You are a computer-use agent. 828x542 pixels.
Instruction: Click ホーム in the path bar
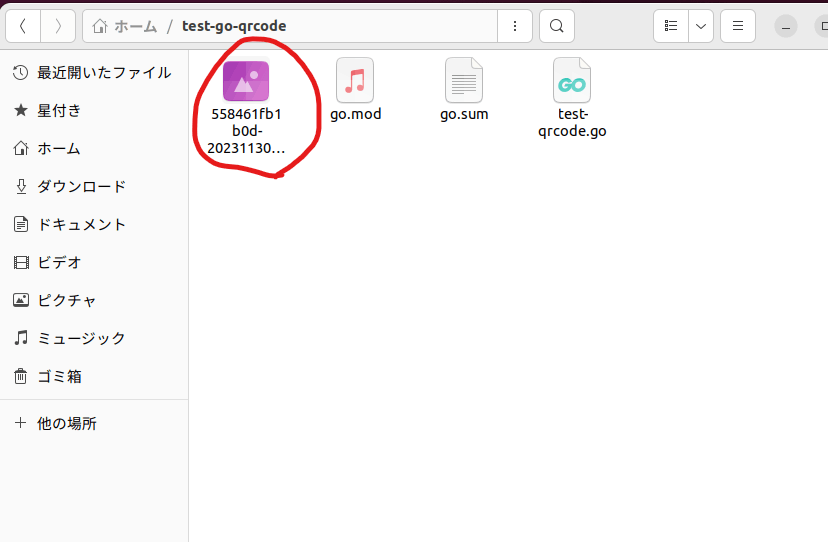tap(136, 26)
